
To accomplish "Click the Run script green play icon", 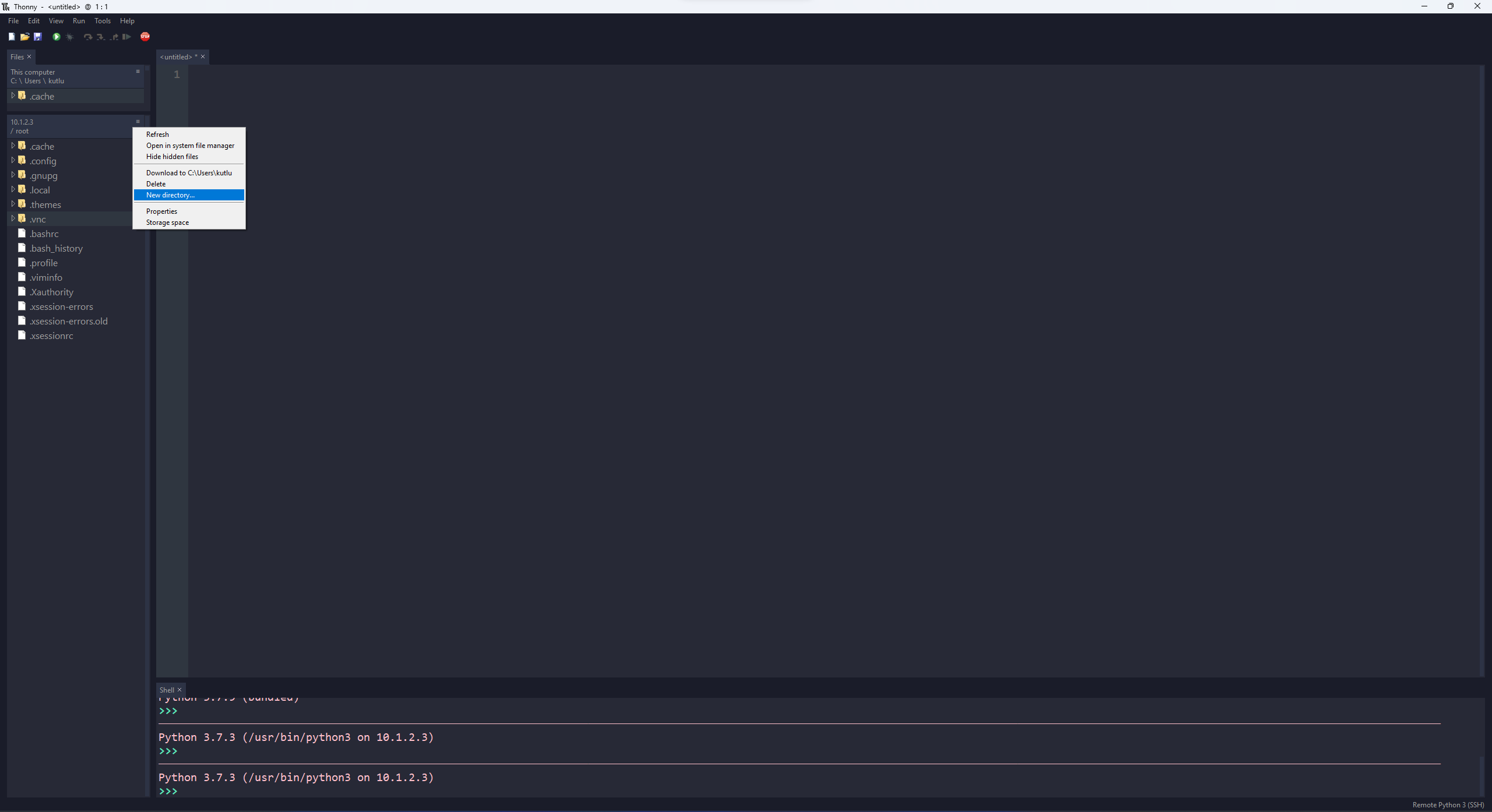I will coord(56,37).
